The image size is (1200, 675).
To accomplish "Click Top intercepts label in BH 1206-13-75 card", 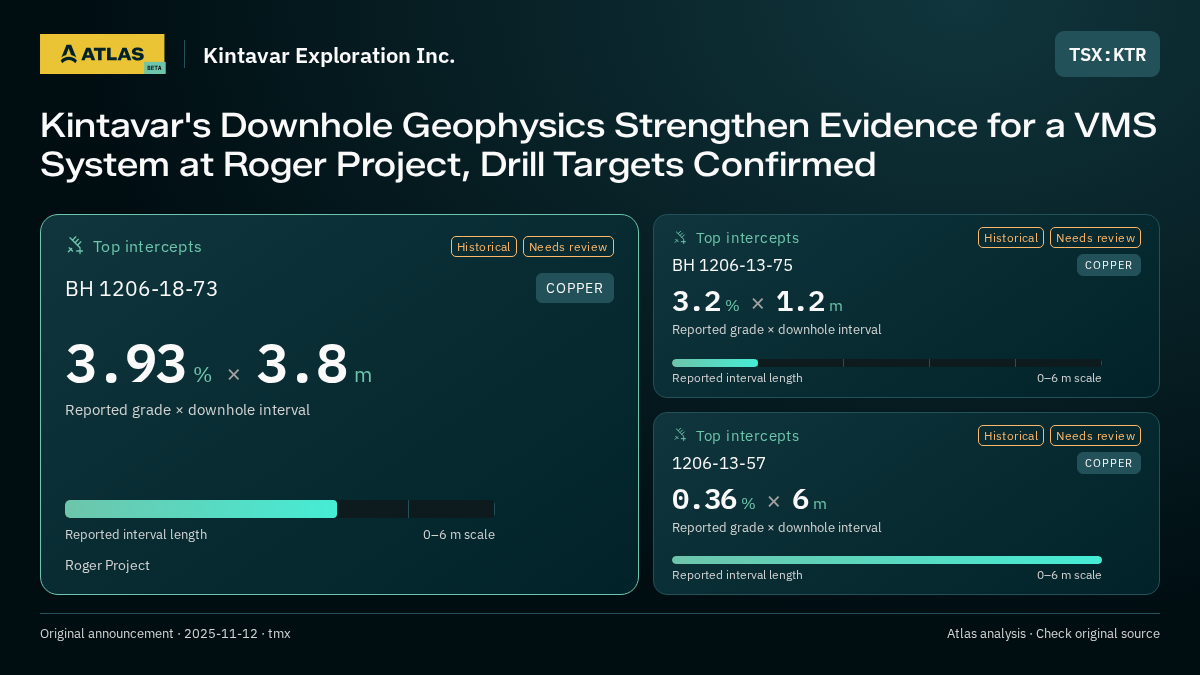I will 747,238.
